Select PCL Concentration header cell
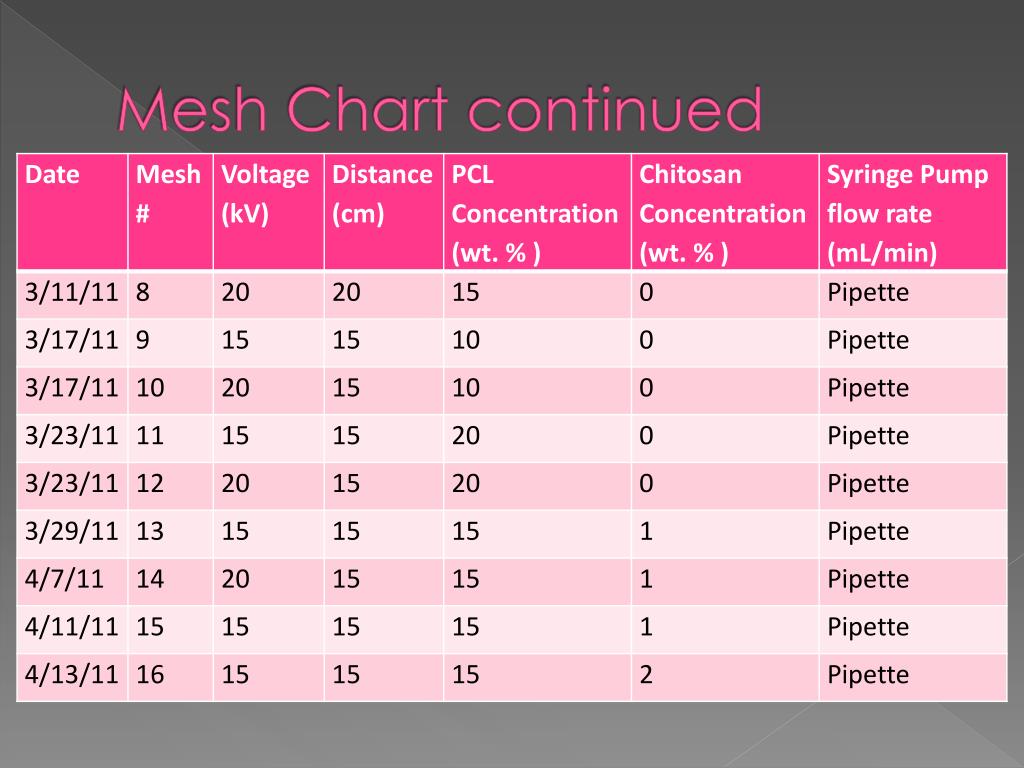Viewport: 1024px width, 768px height. (537, 212)
